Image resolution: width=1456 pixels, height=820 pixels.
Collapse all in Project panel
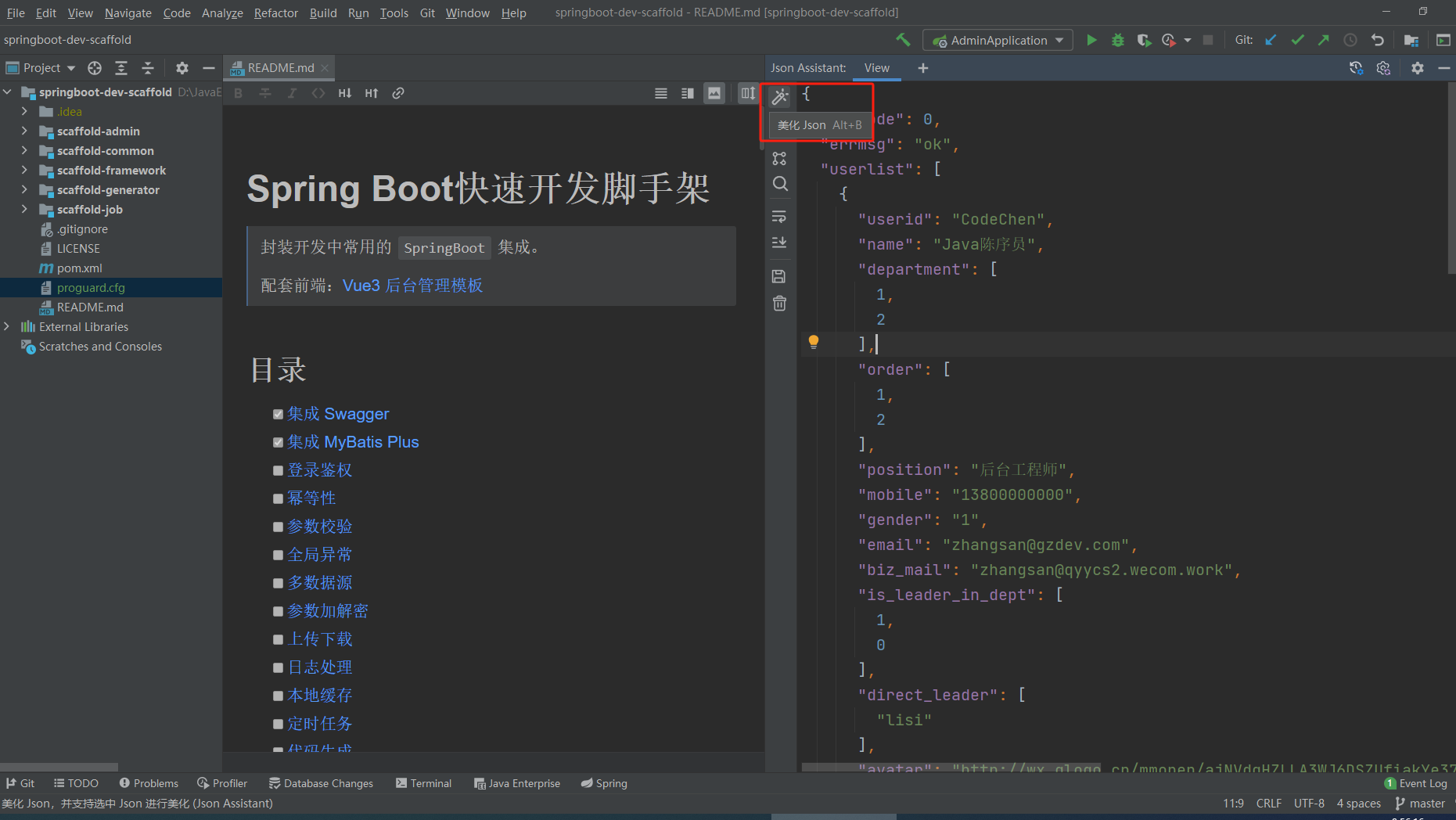pos(148,68)
